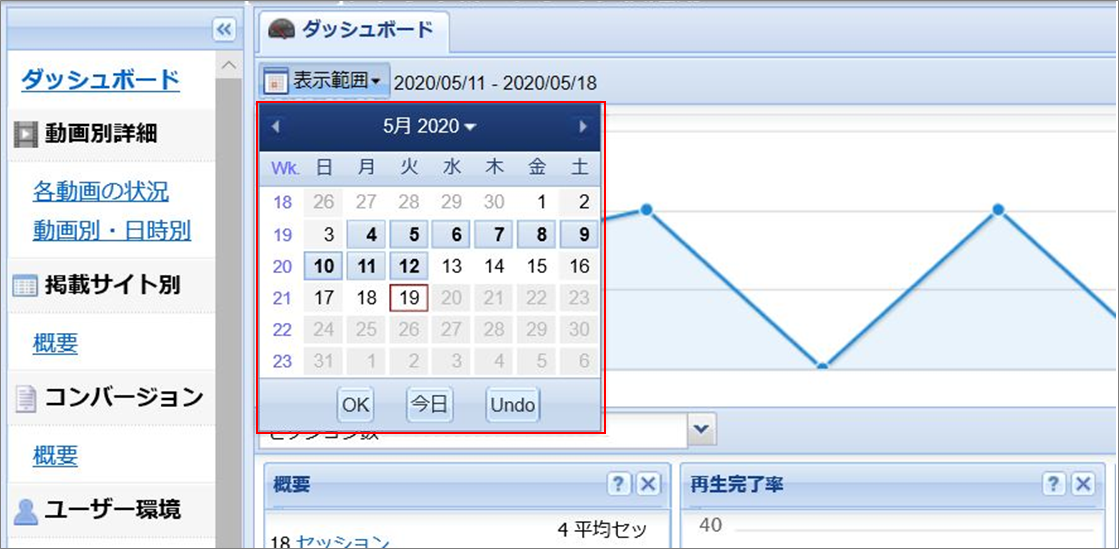The image size is (1119, 549).
Task: Close the 概要 panel
Action: pos(648,485)
